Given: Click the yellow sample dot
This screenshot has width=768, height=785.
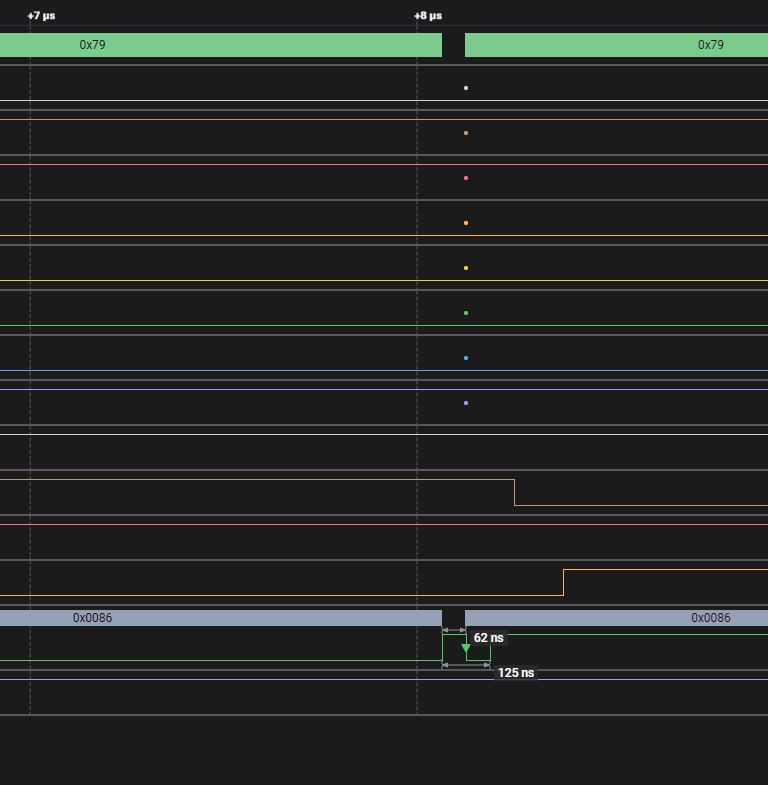Looking at the screenshot, I should click(x=466, y=268).
